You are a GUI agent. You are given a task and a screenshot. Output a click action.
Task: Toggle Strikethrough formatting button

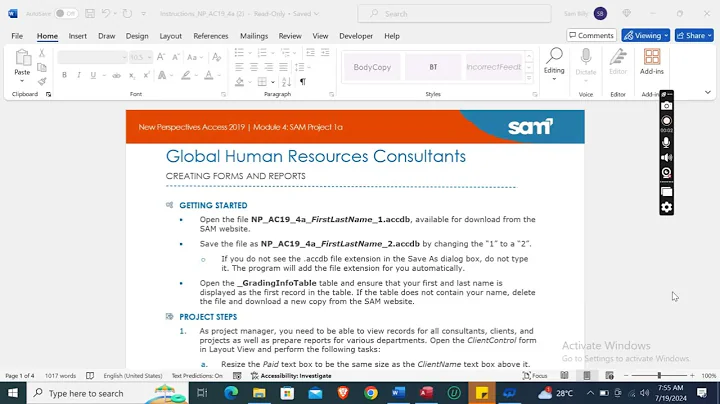pos(117,75)
